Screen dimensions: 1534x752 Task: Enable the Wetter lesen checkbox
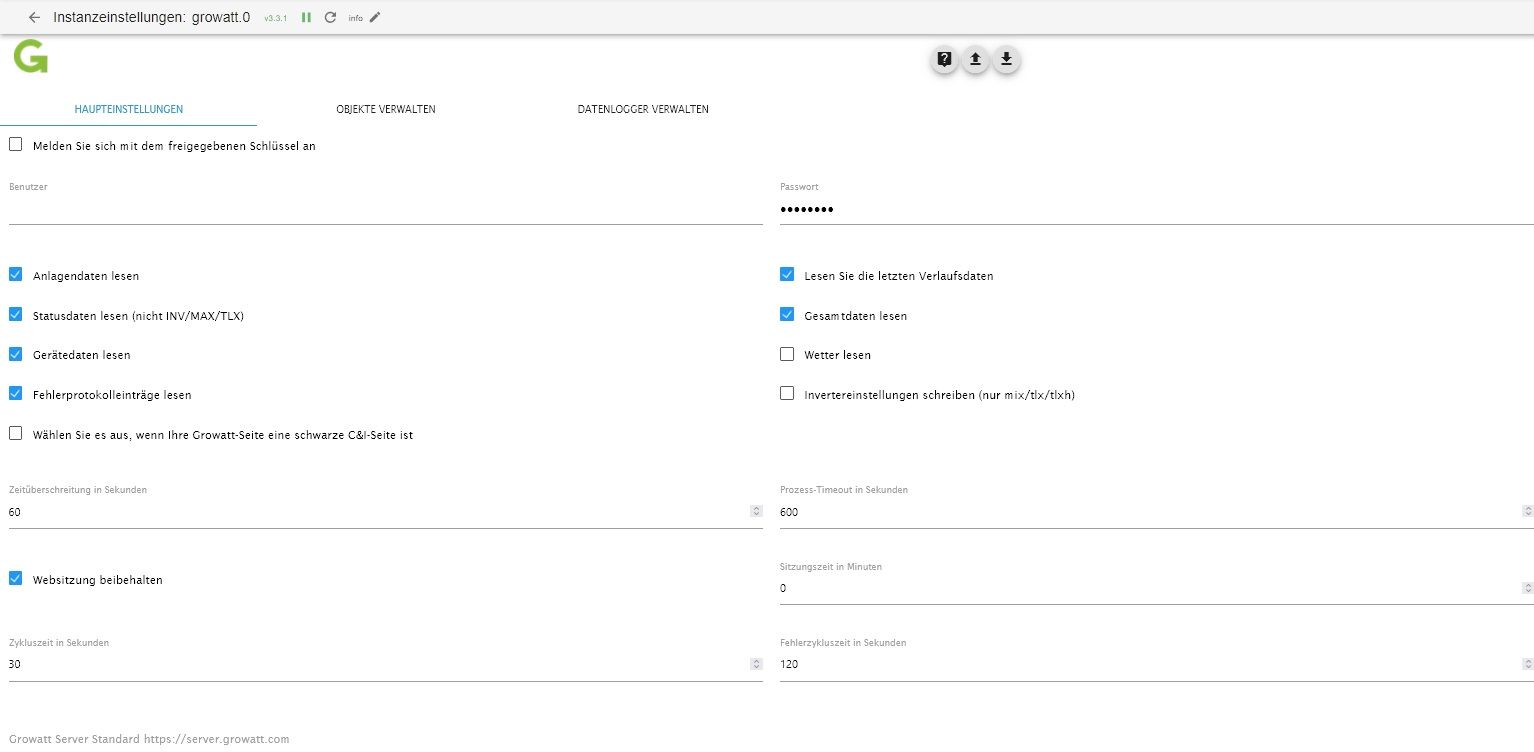(x=787, y=354)
